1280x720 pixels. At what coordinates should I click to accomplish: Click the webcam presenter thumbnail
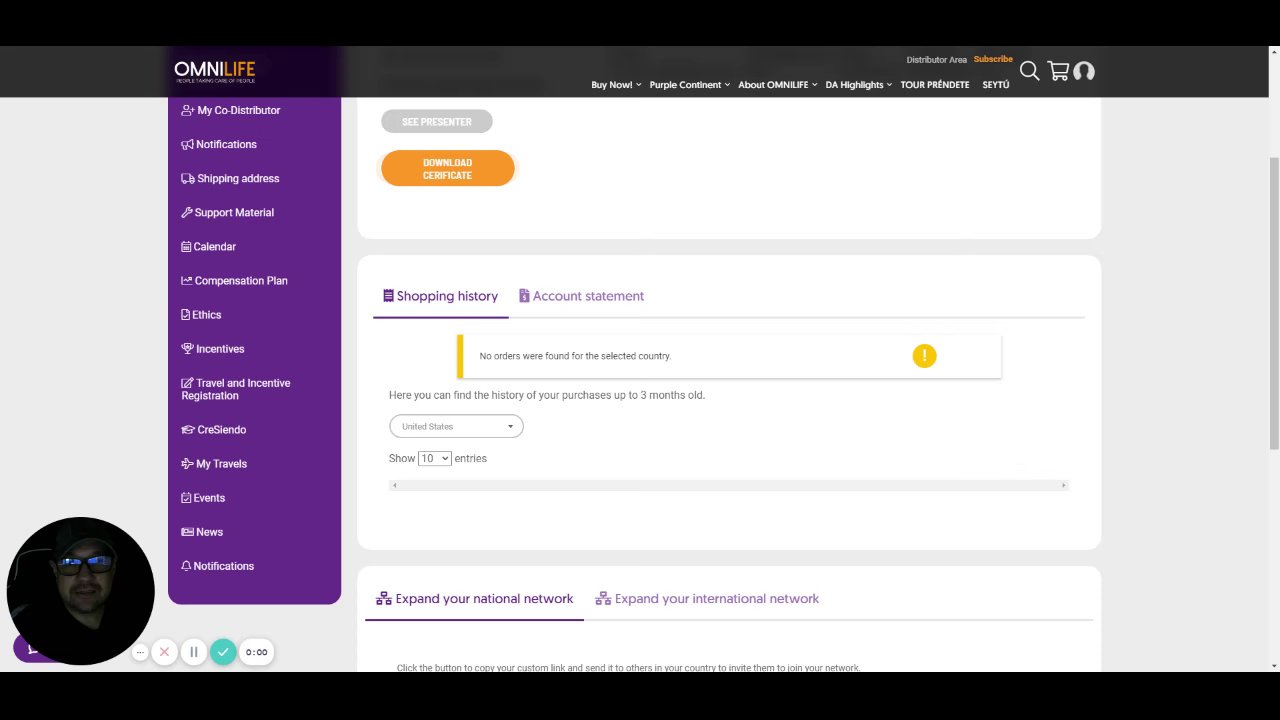(80, 591)
